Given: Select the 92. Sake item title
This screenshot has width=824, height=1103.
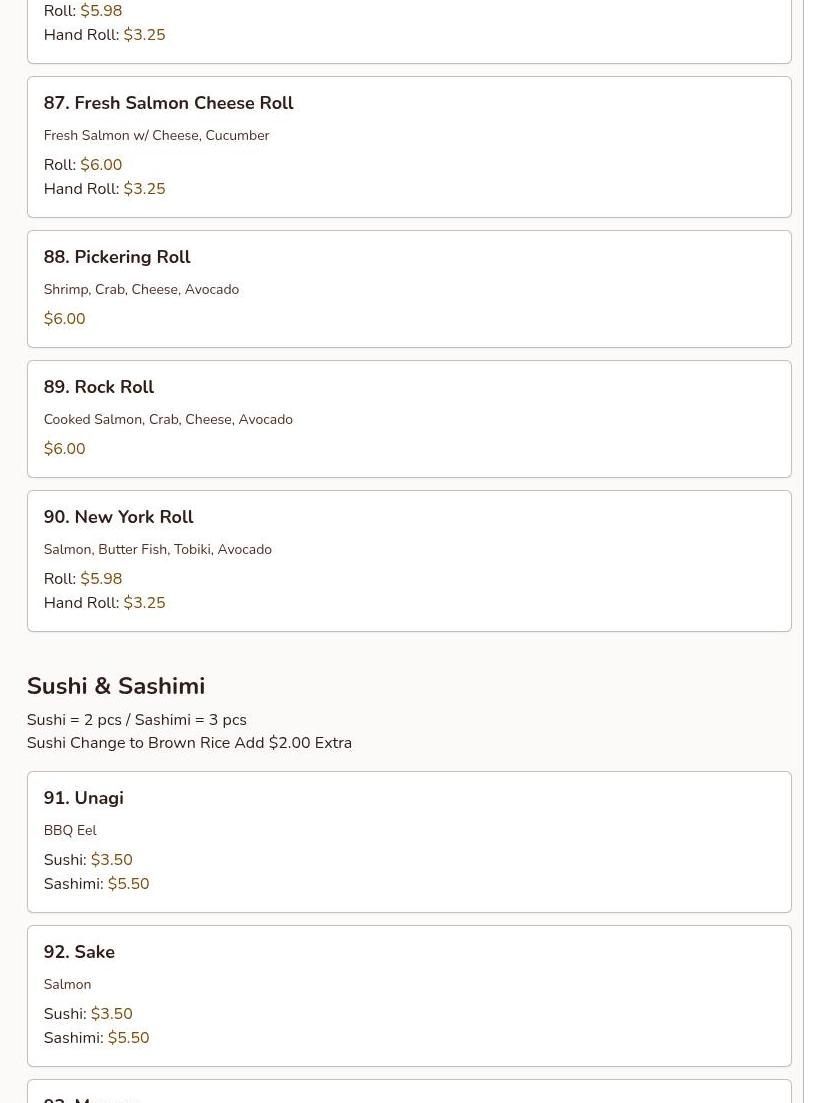Looking at the screenshot, I should tap(79, 953).
